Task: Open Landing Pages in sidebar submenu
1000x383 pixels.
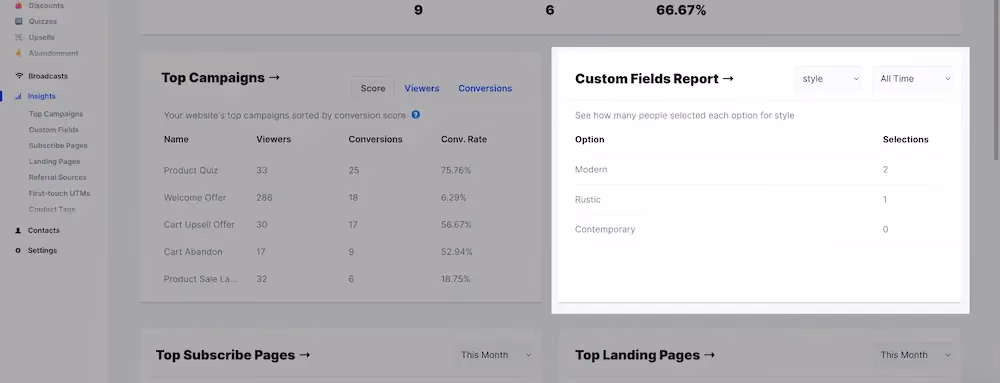Action: 54,161
